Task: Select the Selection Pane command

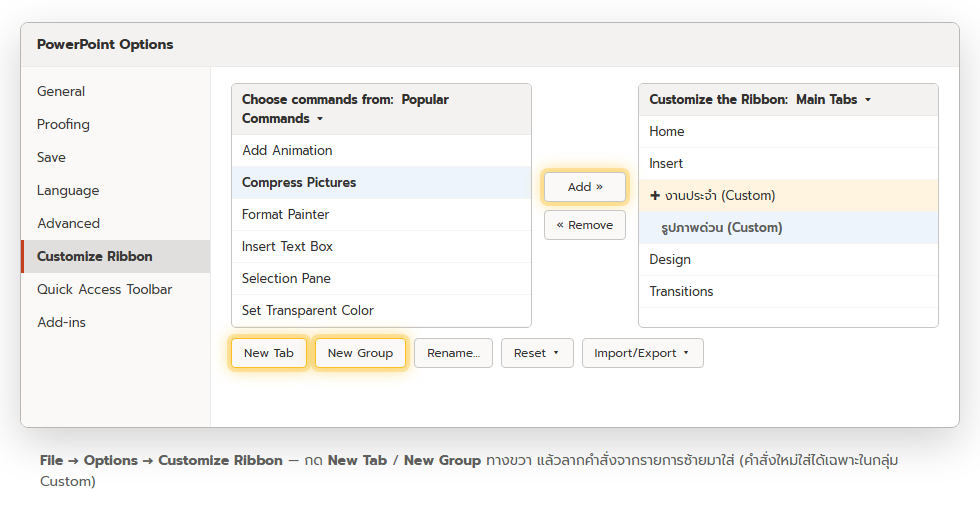Action: tap(381, 278)
